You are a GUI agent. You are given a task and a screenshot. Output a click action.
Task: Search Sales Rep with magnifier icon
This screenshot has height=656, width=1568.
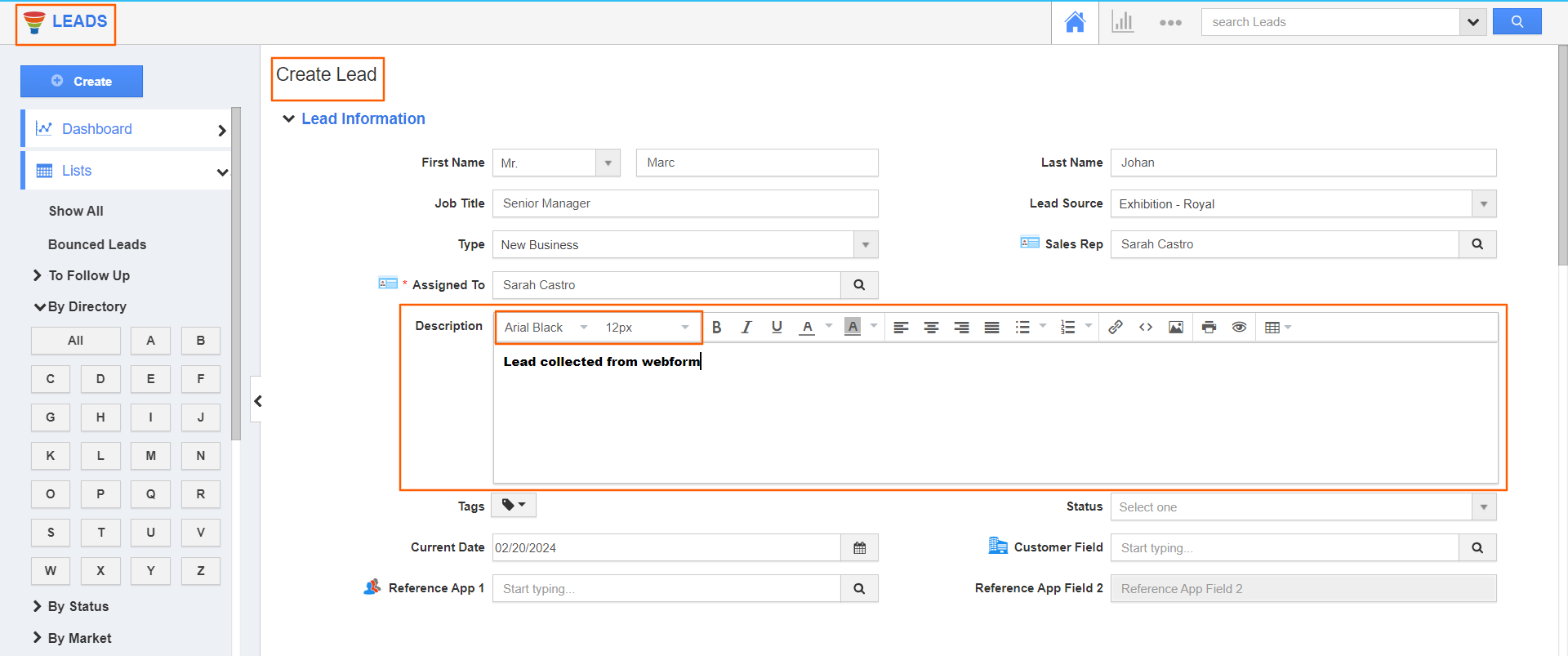[x=1477, y=244]
